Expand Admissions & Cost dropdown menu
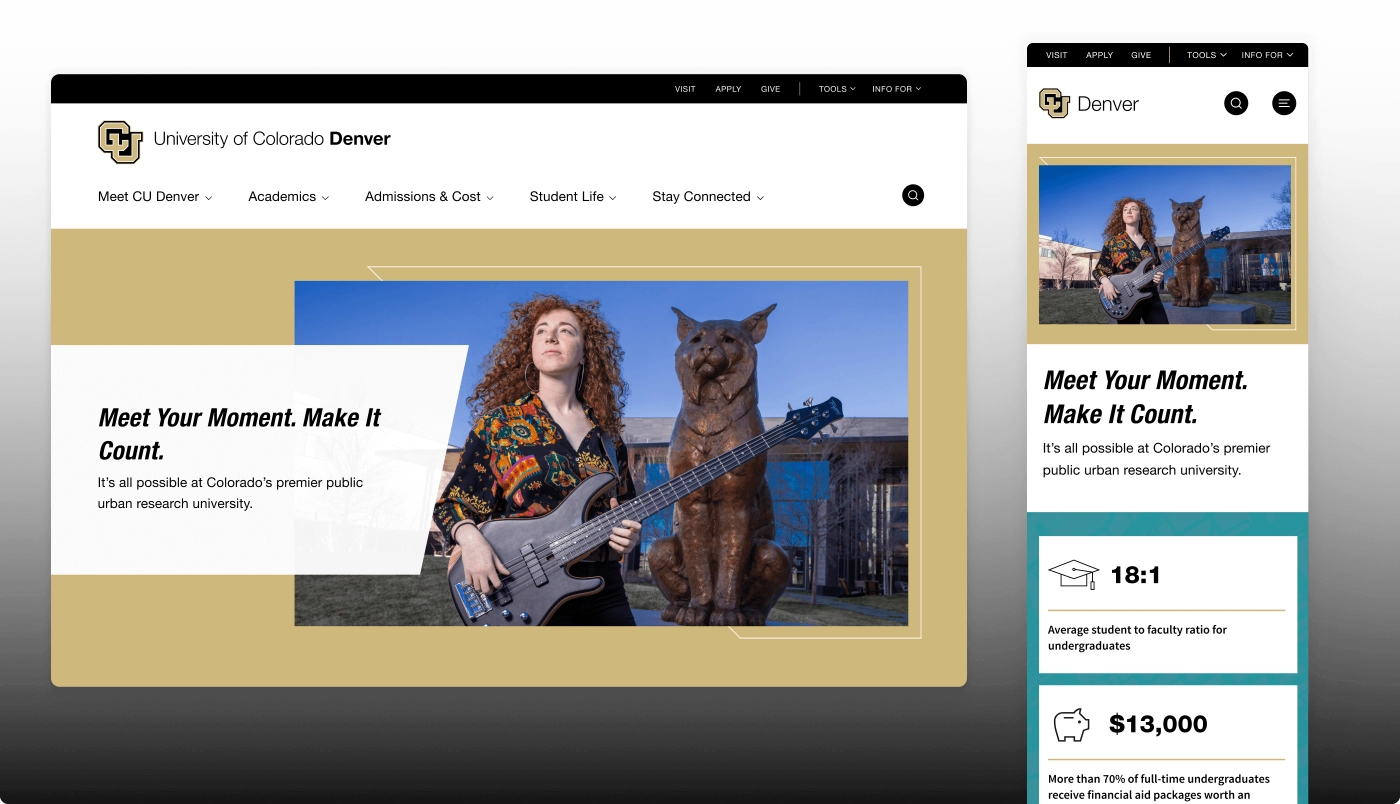This screenshot has height=804, width=1400. point(429,197)
